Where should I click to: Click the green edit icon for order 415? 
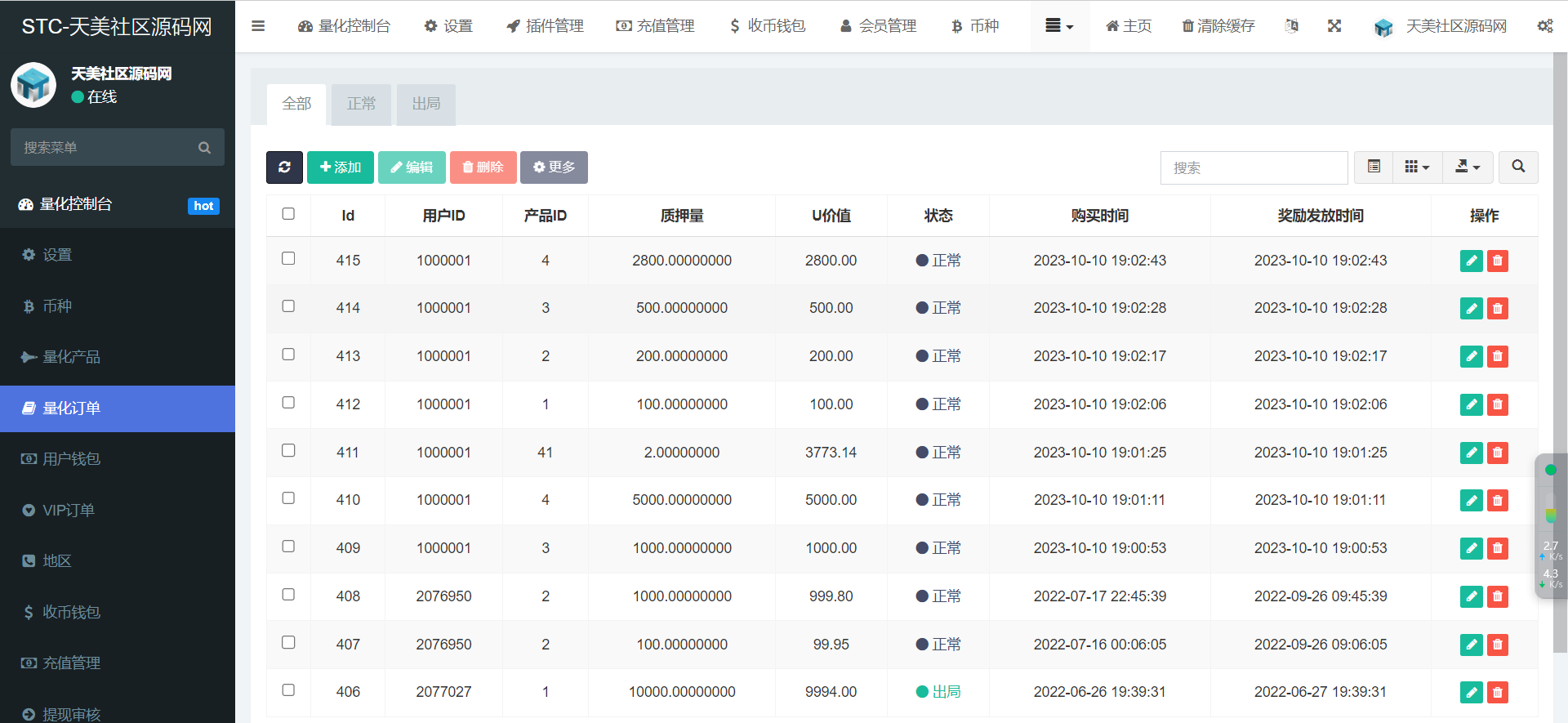coord(1471,261)
